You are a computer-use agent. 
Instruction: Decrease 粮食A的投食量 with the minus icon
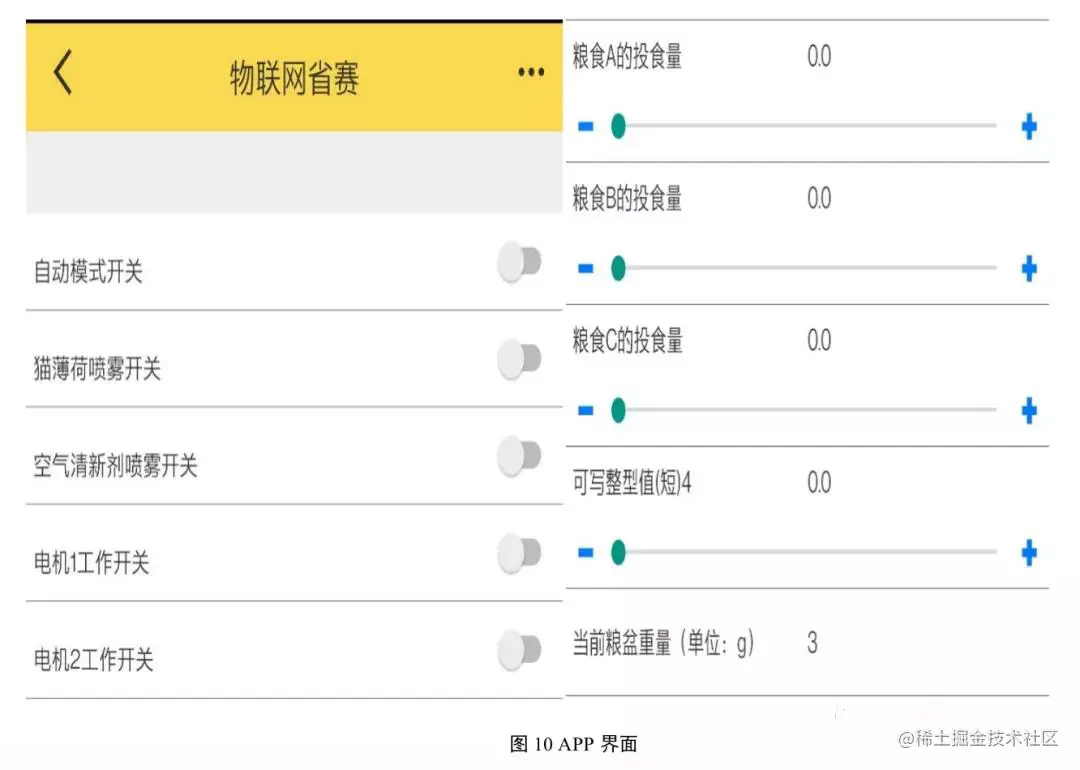pos(585,126)
